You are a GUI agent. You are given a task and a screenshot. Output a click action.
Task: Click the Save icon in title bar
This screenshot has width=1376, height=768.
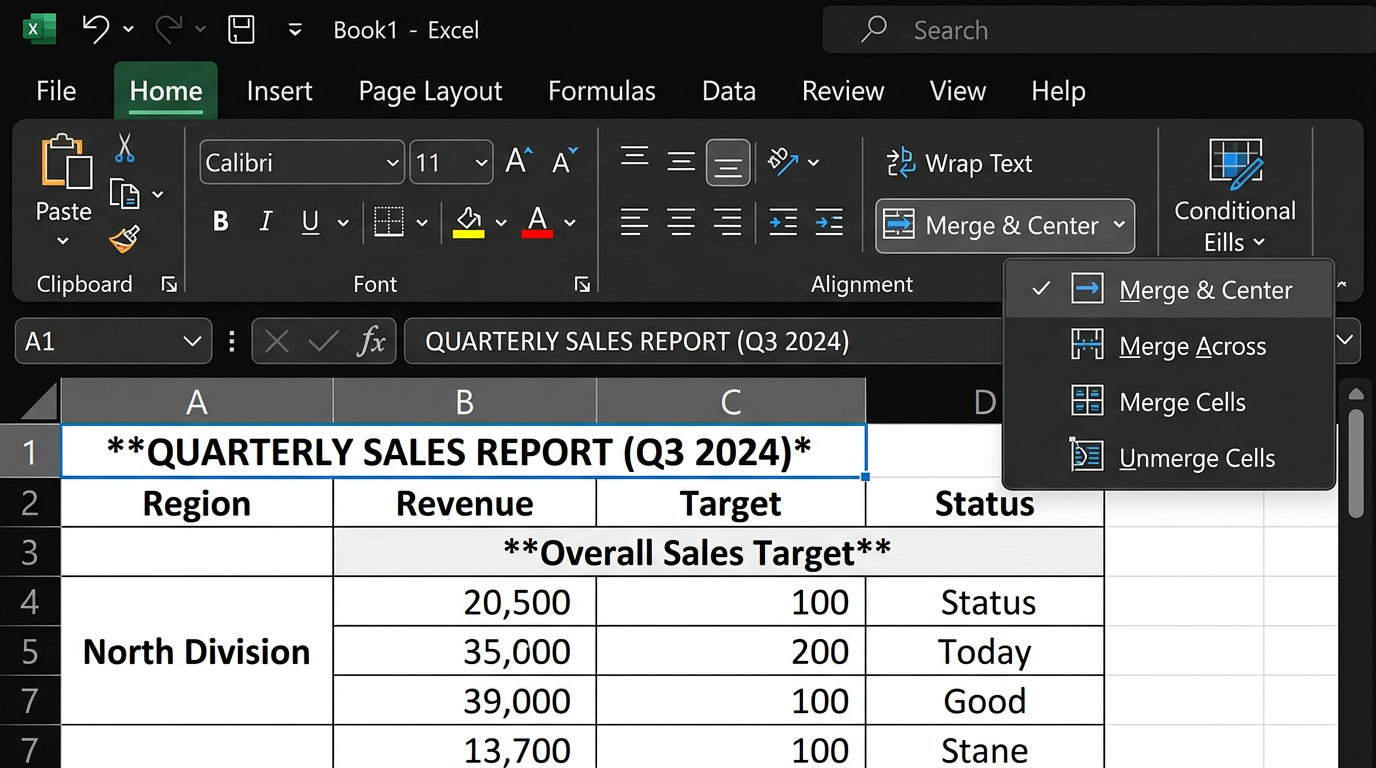(x=241, y=30)
